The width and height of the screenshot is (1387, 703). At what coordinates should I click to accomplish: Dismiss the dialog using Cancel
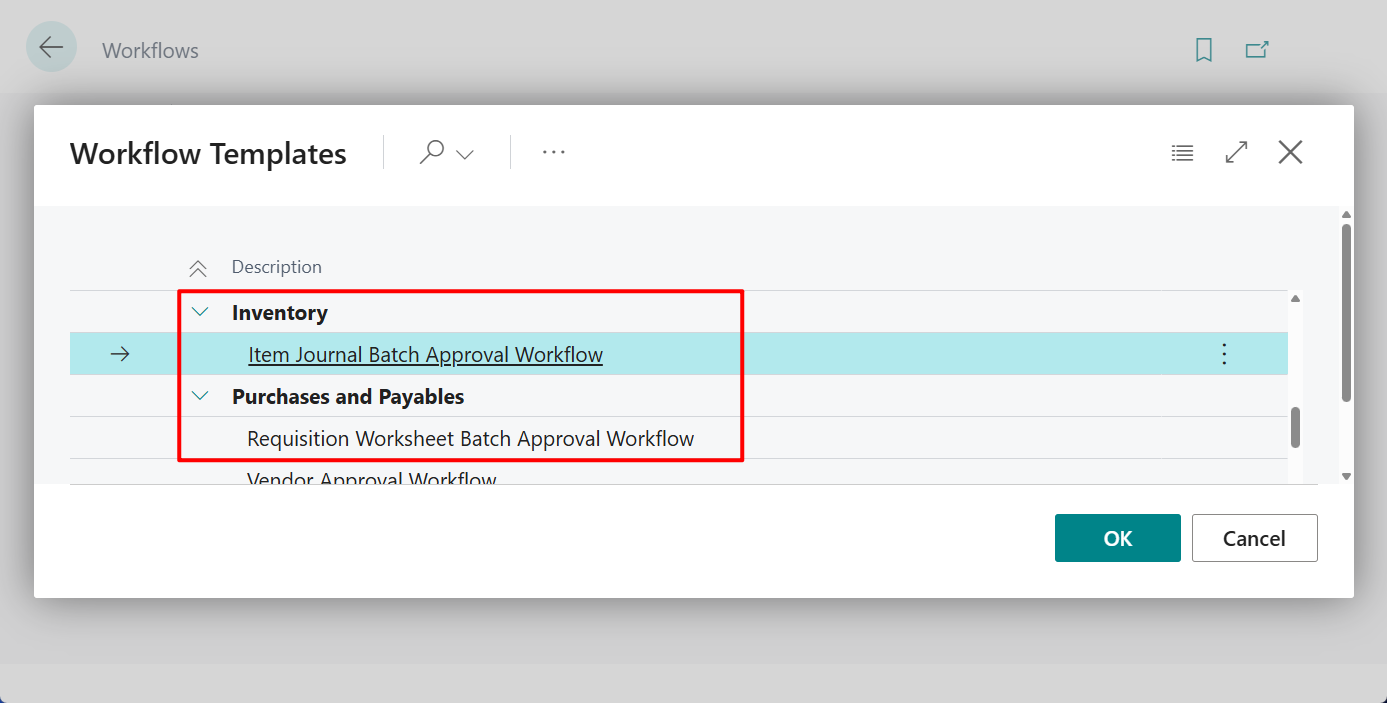point(1254,537)
